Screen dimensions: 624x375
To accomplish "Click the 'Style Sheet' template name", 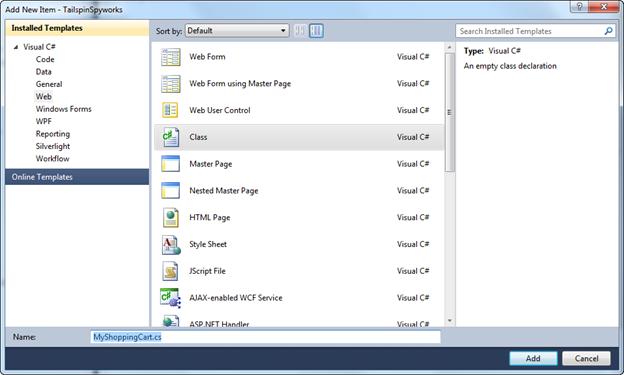I will 208,244.
